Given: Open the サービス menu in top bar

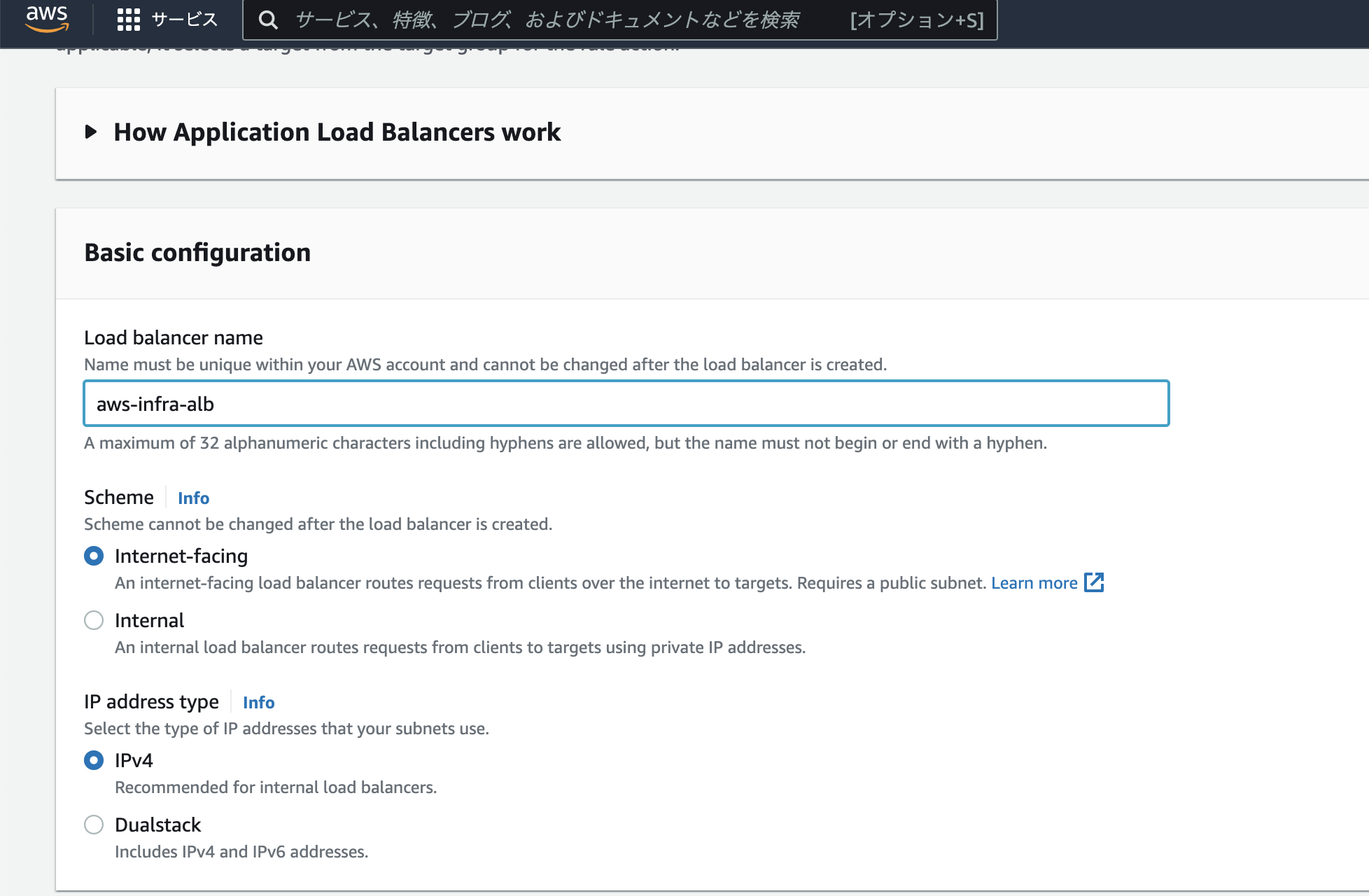Looking at the screenshot, I should [184, 20].
